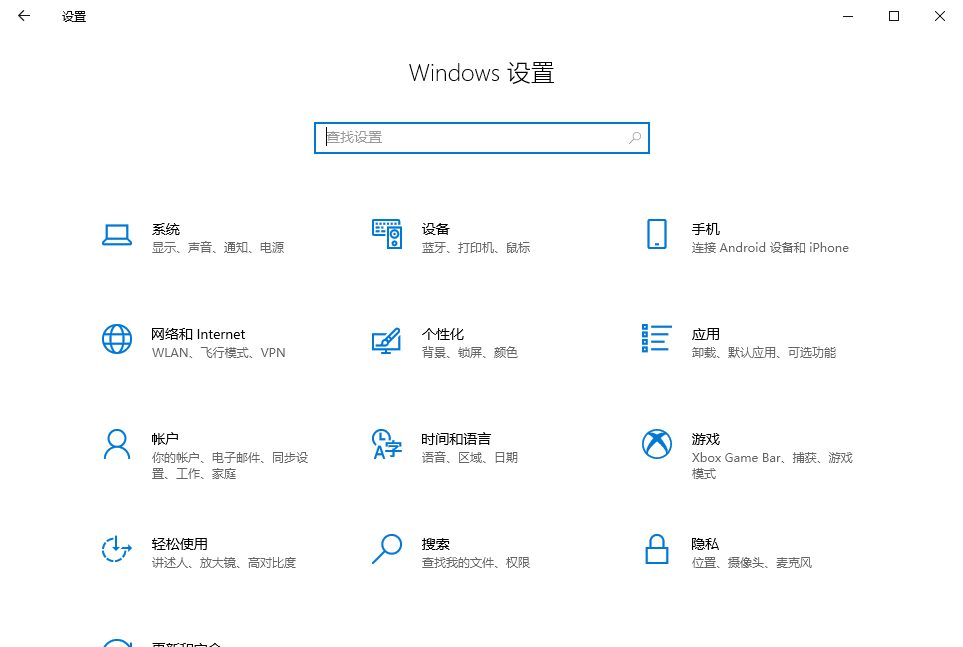Screen dimensions: 963x647
Task: Open 更新和安全 at the bottom
Action: (x=180, y=643)
